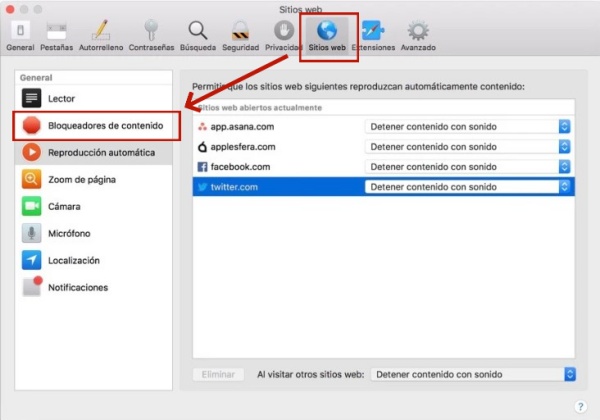This screenshot has width=600, height=420.
Task: Open the Privacidad hand icon
Action: [284, 31]
